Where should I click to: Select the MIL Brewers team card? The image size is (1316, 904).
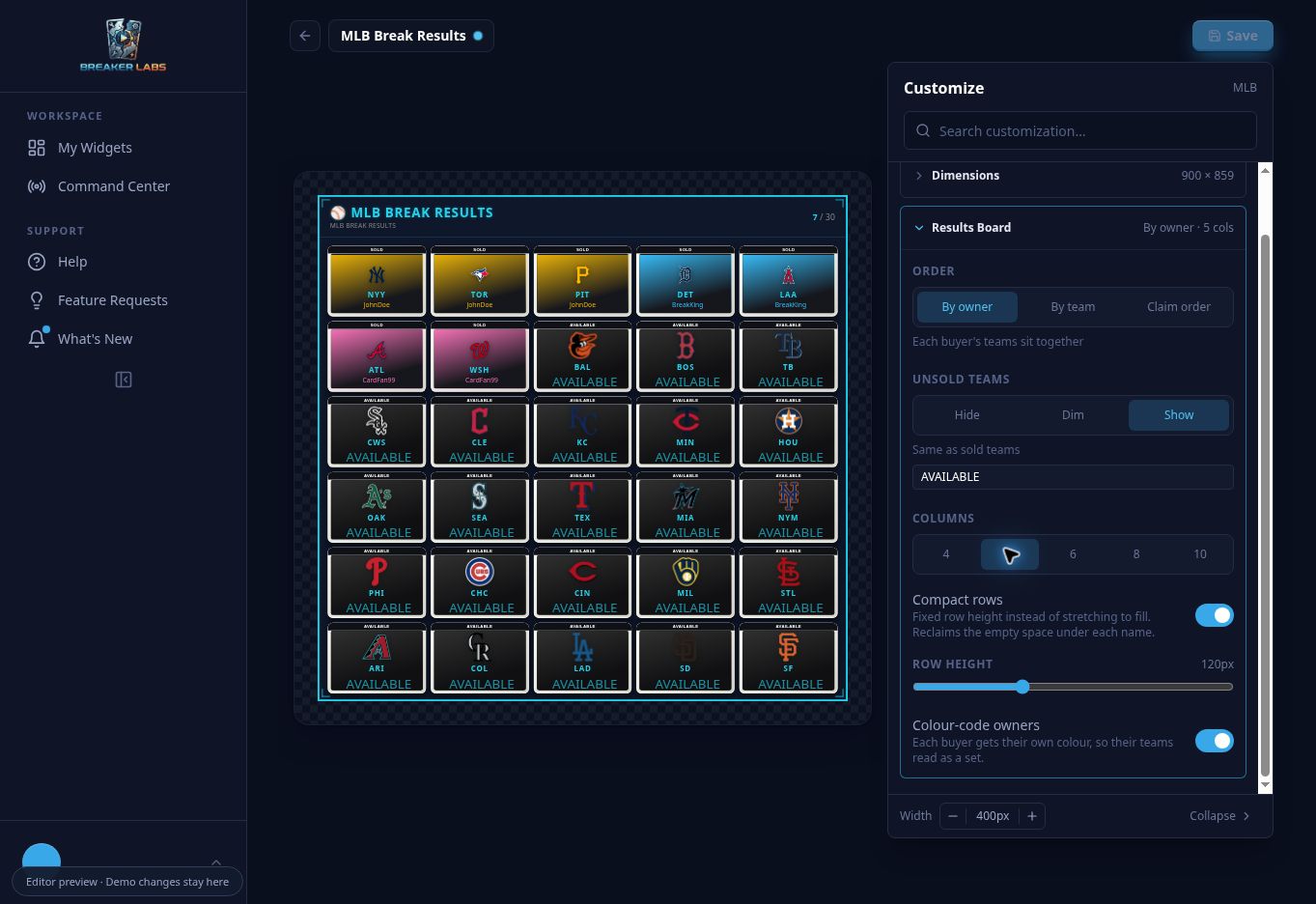(x=686, y=581)
